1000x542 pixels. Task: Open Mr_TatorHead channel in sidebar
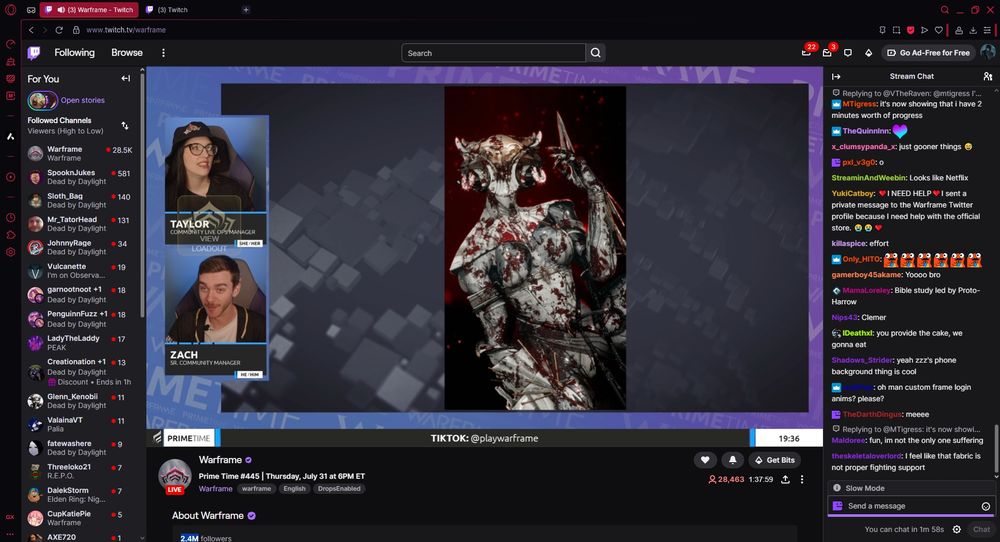80,224
